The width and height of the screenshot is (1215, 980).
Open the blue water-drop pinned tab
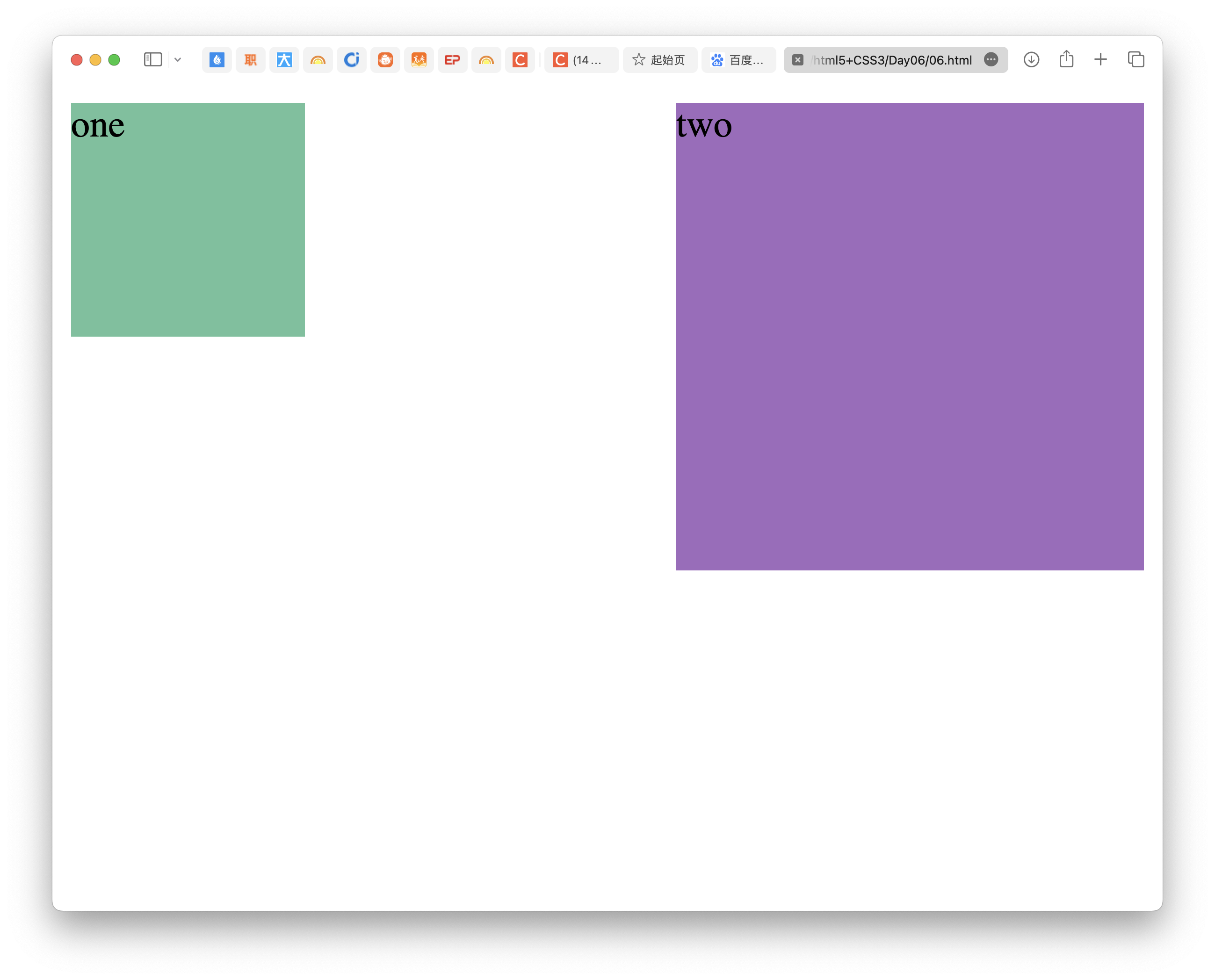click(217, 60)
